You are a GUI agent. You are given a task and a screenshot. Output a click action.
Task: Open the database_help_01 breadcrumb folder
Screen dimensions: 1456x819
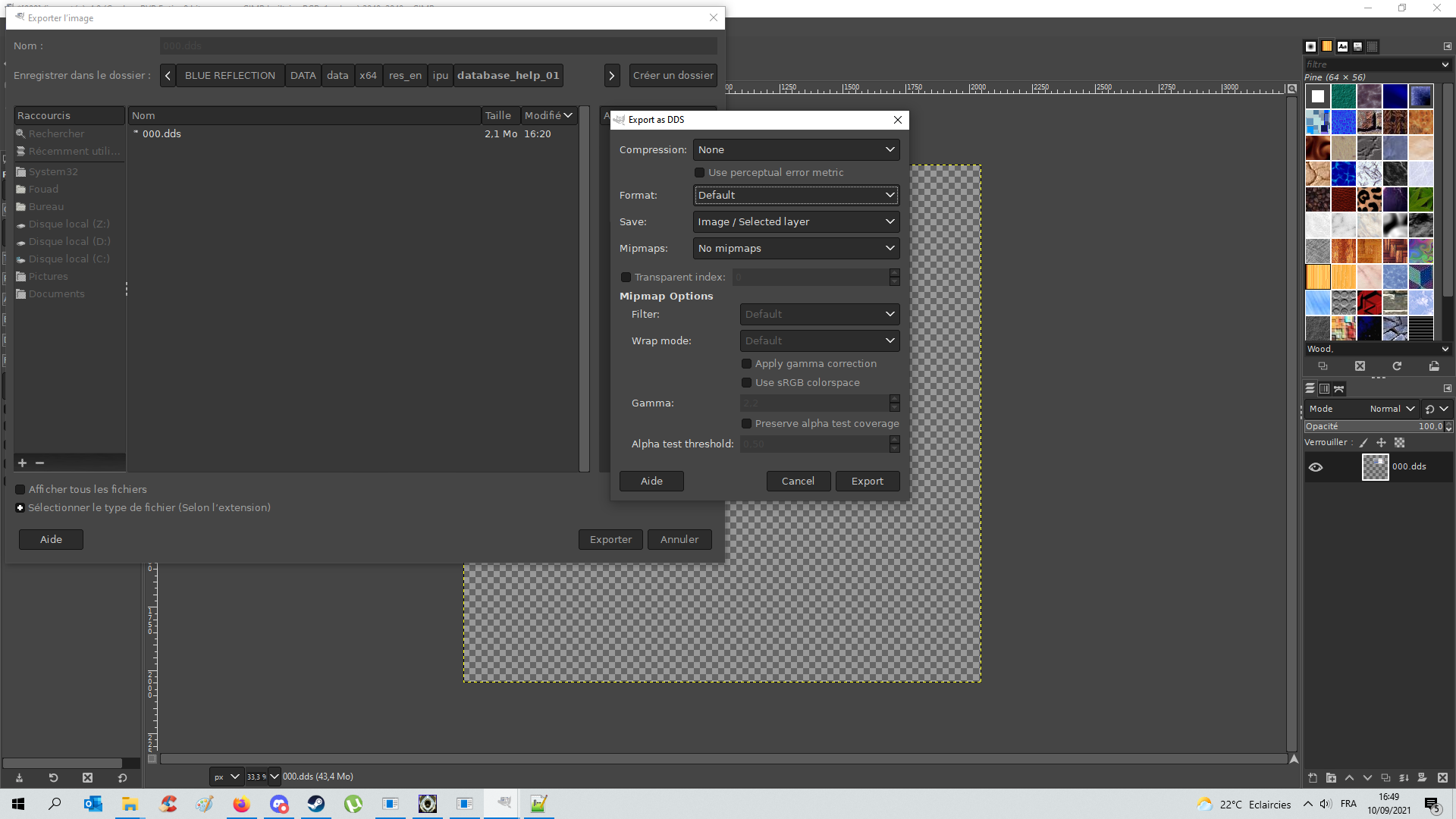pos(508,75)
